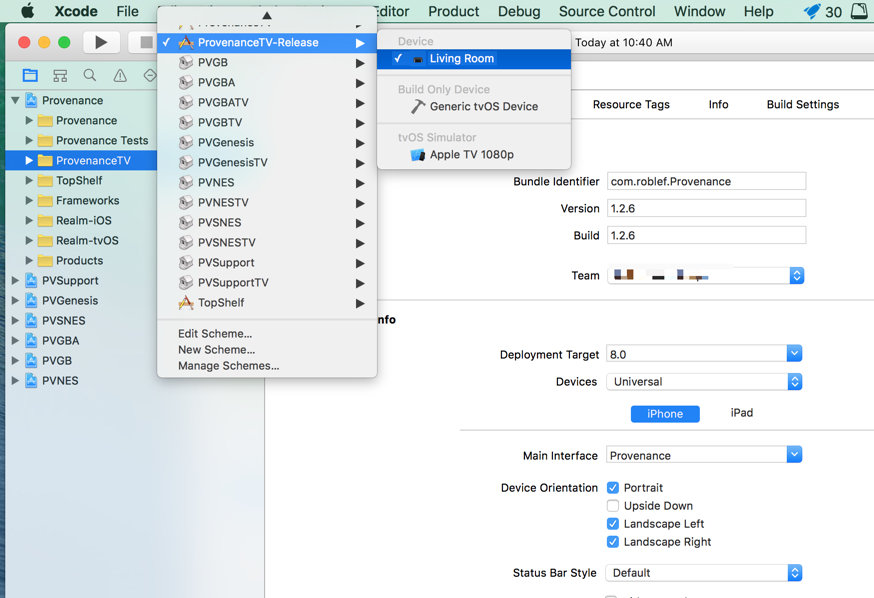
Task: Uncheck the Portrait orientation checkbox
Action: tap(613, 488)
